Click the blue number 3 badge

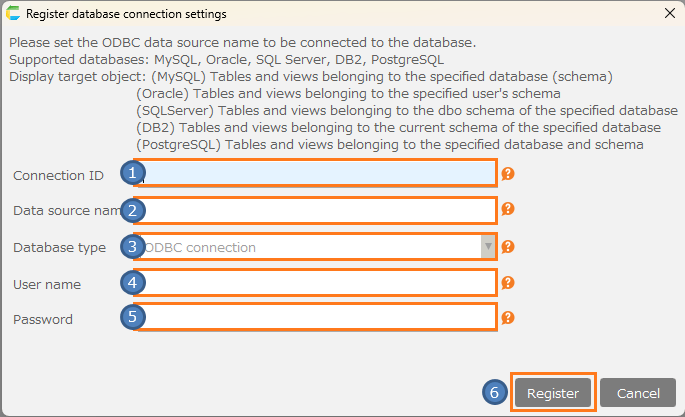coord(134,246)
